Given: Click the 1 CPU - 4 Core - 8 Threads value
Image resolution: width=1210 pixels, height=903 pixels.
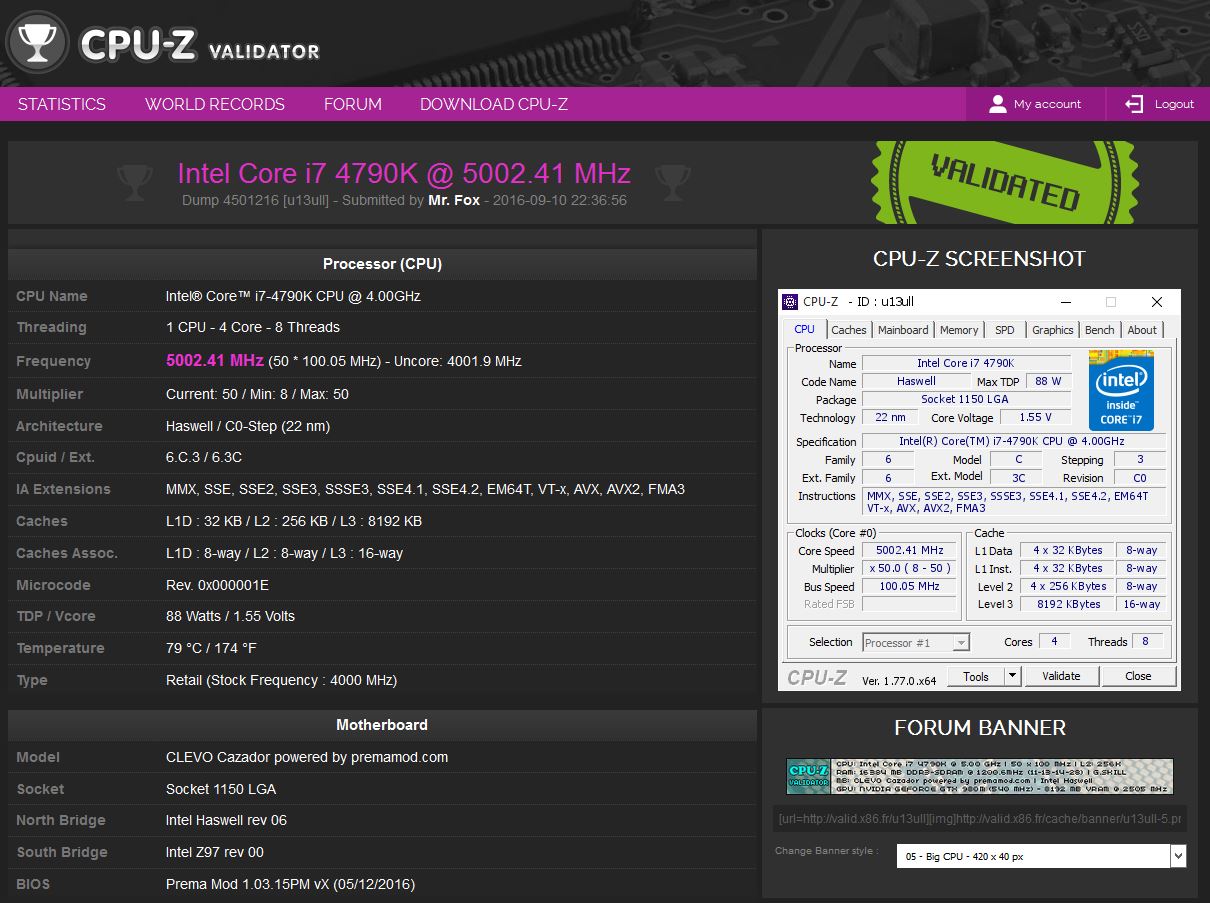Looking at the screenshot, I should point(253,327).
